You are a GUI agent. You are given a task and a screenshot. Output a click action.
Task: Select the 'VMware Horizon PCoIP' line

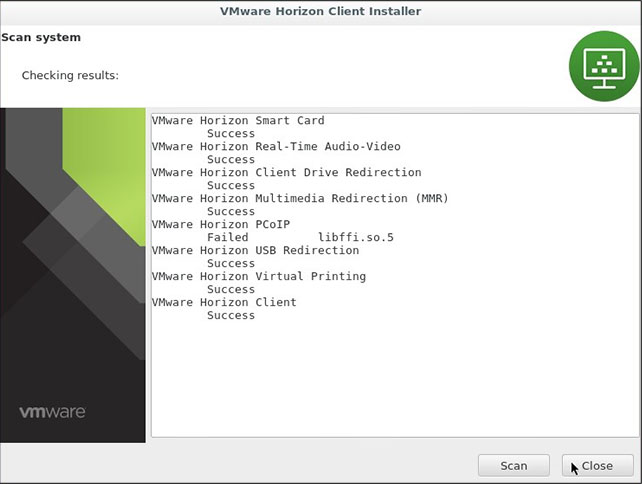click(x=221, y=224)
